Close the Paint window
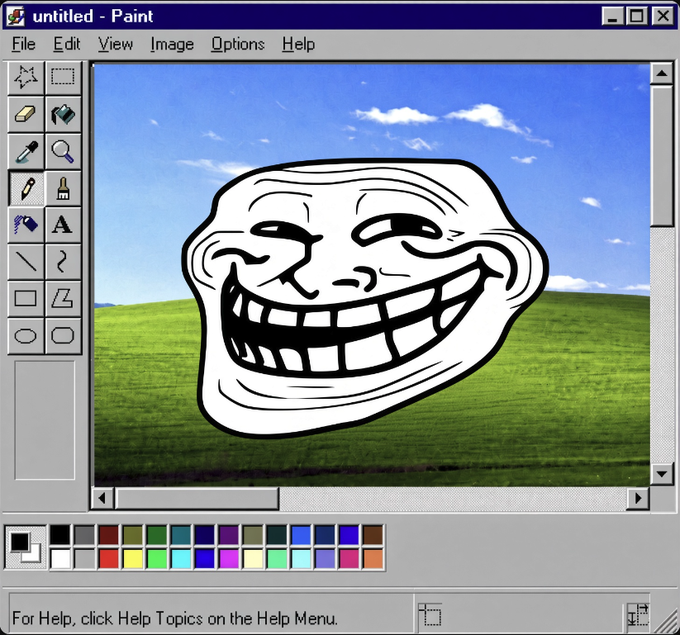680x635 pixels. click(663, 16)
